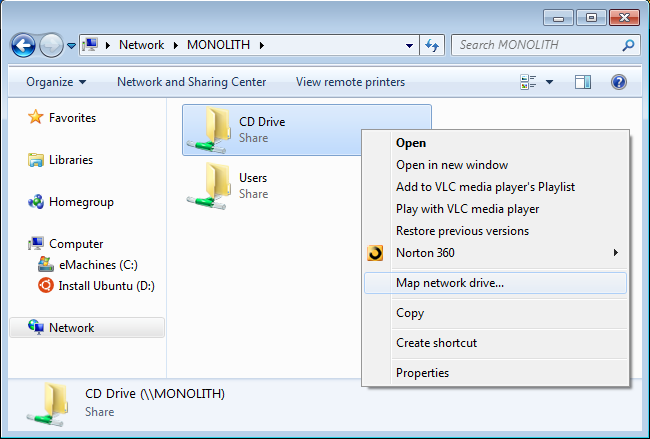
Task: Open the Organize menu
Action: (56, 82)
